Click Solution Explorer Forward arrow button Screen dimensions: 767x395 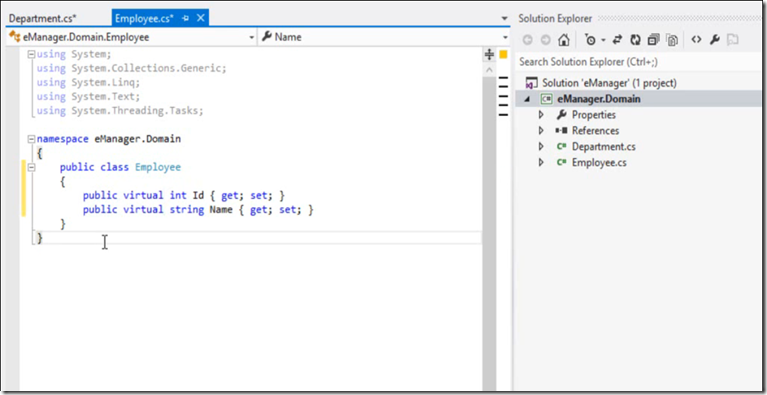tap(545, 40)
